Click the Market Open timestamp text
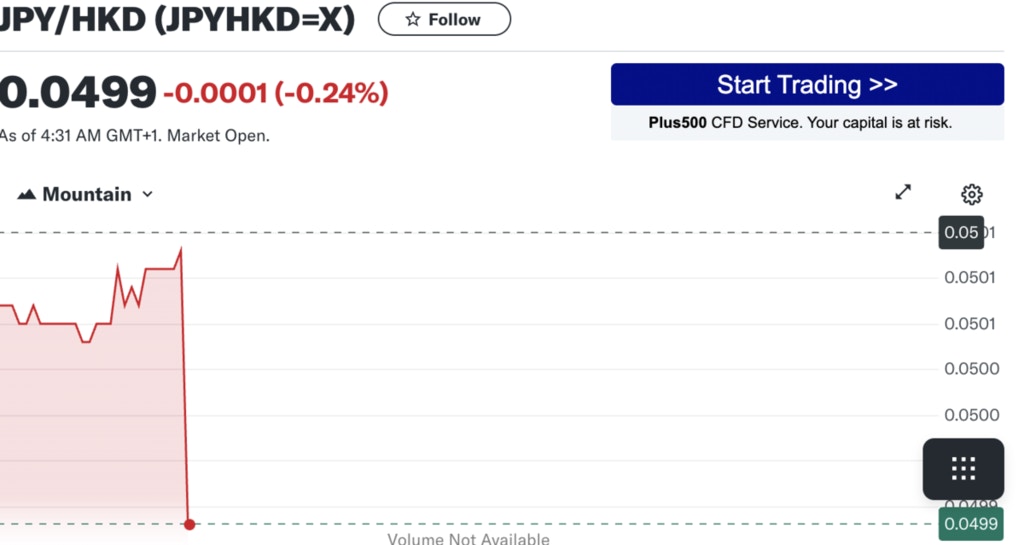Image resolution: width=1024 pixels, height=545 pixels. click(135, 135)
